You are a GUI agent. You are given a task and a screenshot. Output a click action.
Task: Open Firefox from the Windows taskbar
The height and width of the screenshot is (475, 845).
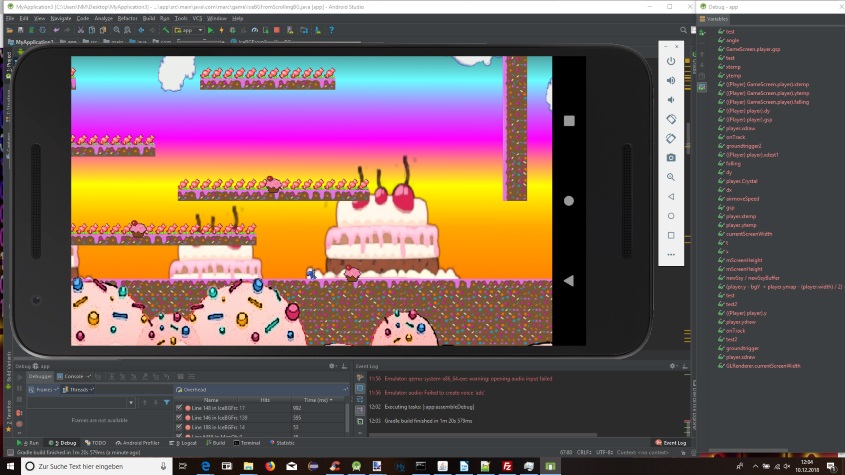pyautogui.click(x=269, y=466)
